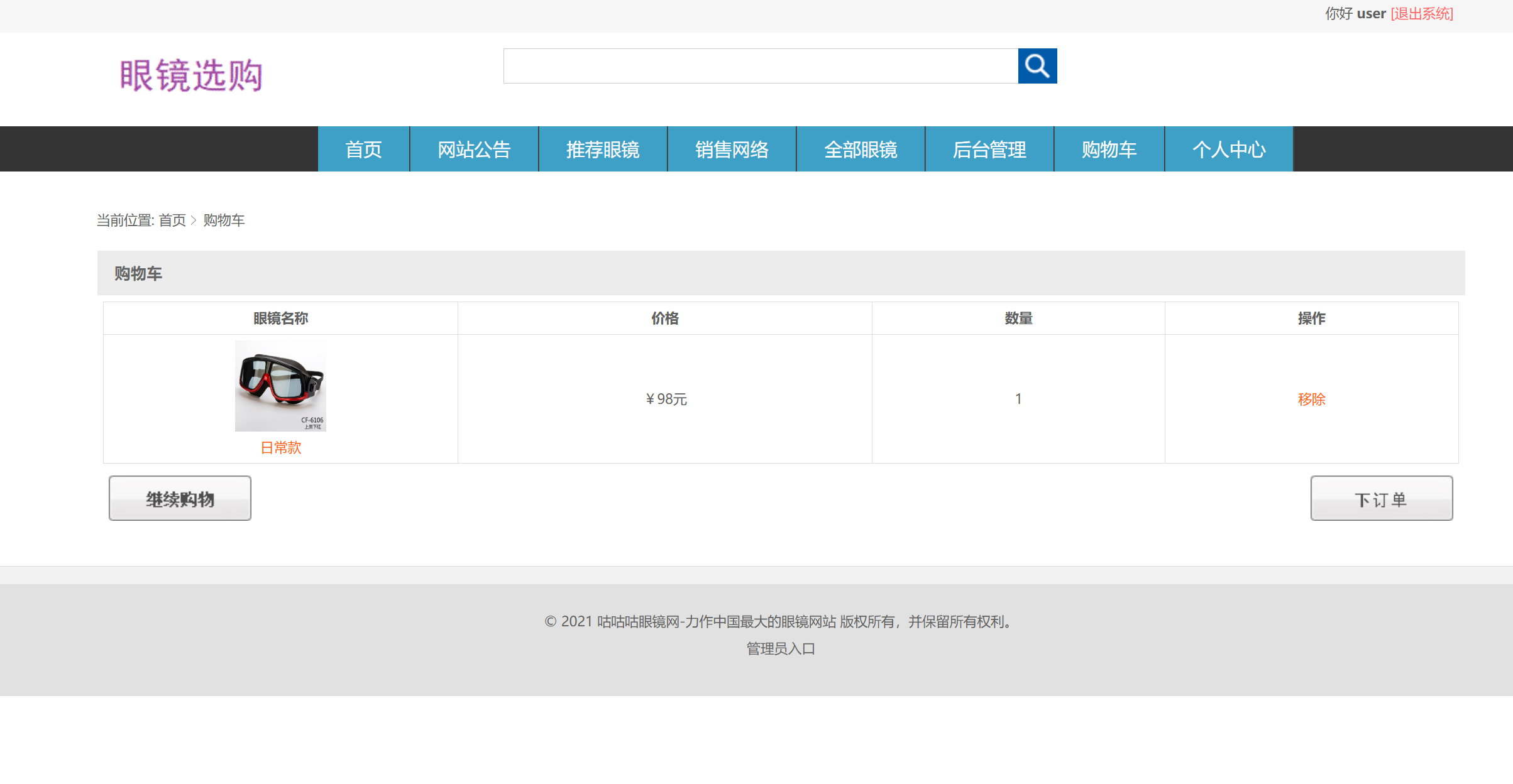Open the 购物车 navigation item
The height and width of the screenshot is (784, 1513).
[x=1109, y=149]
